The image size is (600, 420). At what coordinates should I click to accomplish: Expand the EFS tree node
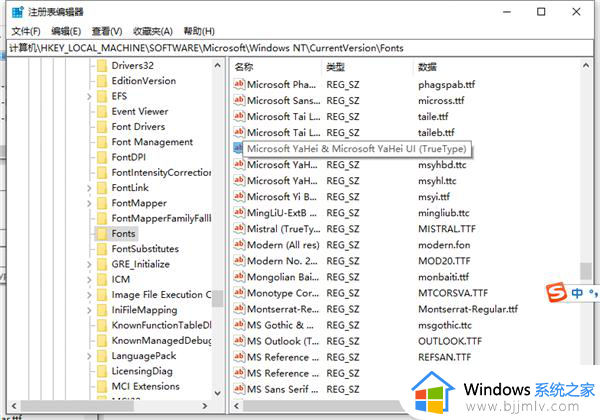89,96
